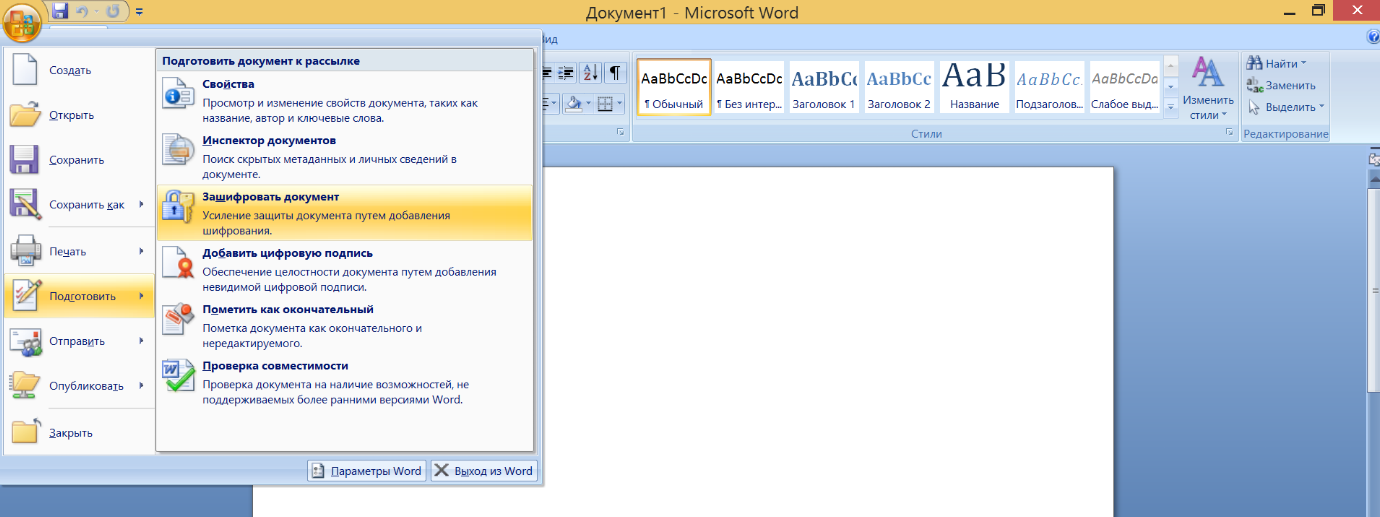Open Свойства document properties
This screenshot has width=1380, height=517.
tap(345, 100)
